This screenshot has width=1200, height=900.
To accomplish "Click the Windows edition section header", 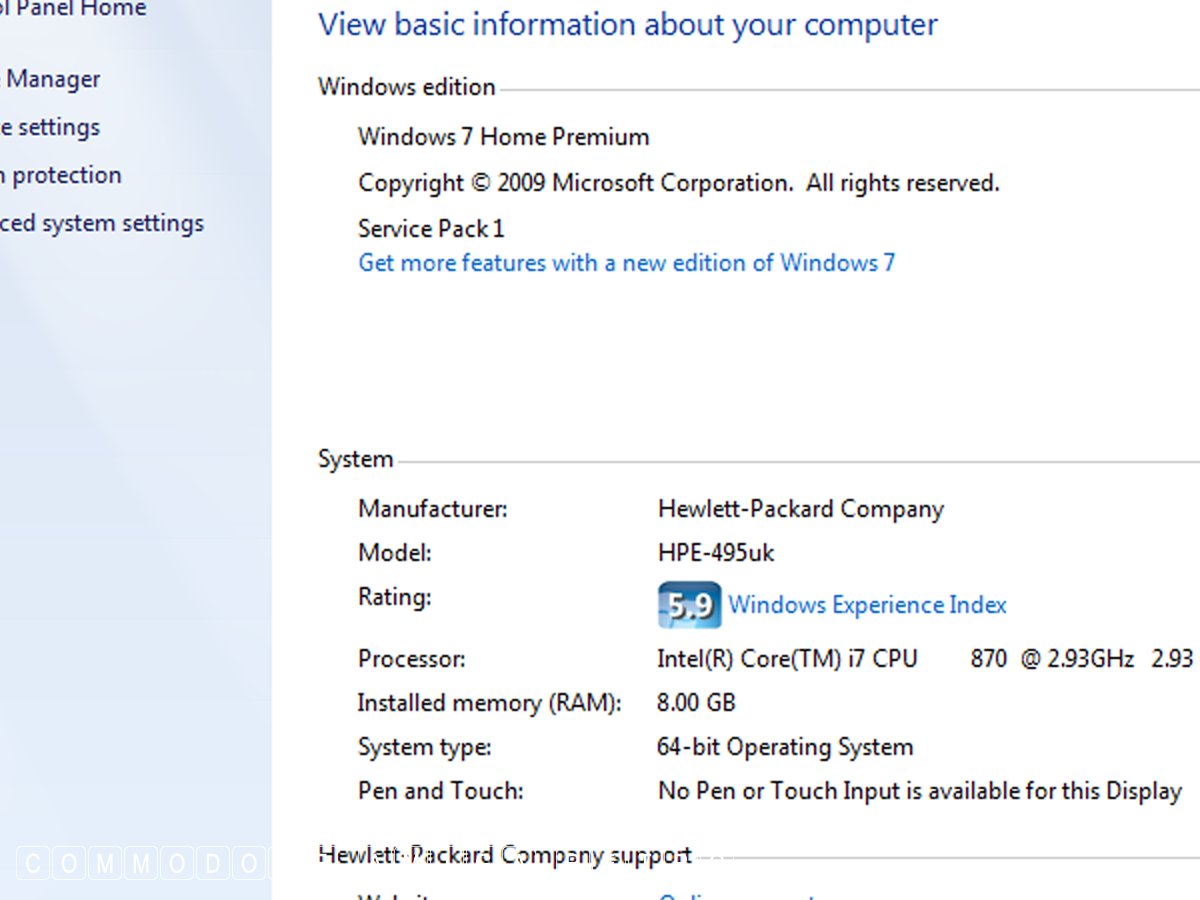I will tap(407, 87).
